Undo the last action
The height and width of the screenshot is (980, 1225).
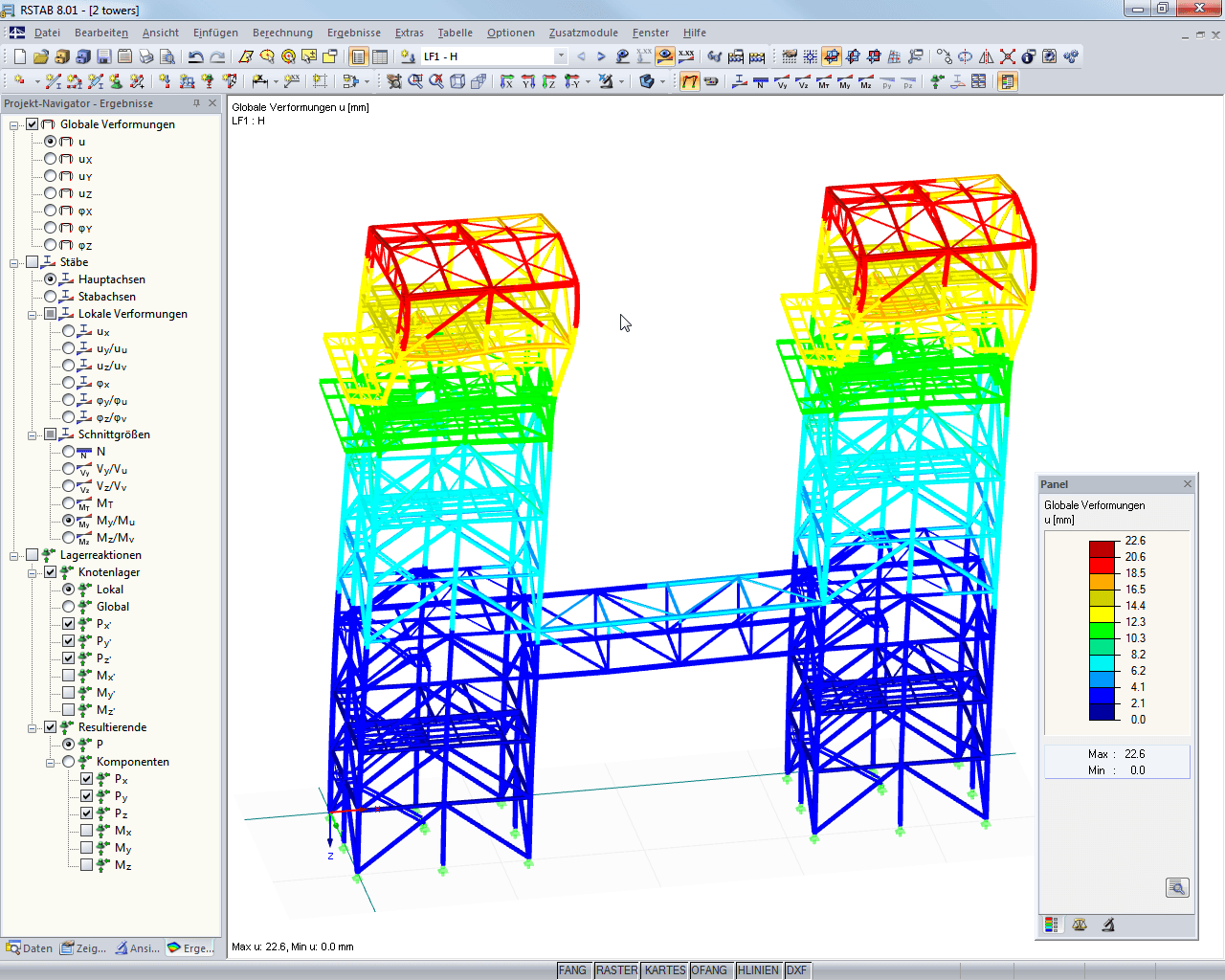tap(195, 56)
